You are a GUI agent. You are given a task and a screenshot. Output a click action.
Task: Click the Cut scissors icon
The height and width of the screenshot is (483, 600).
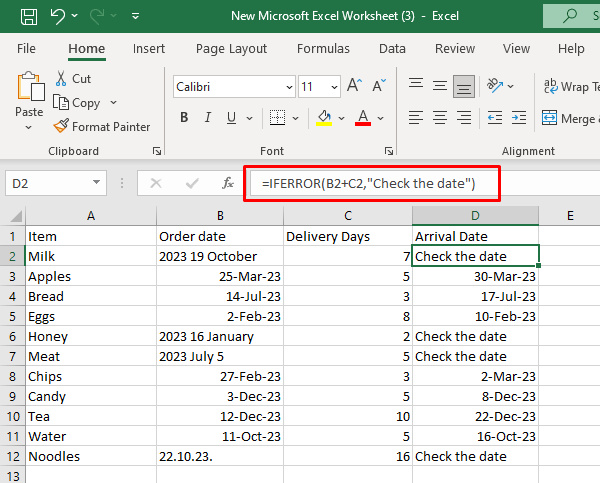pos(61,78)
